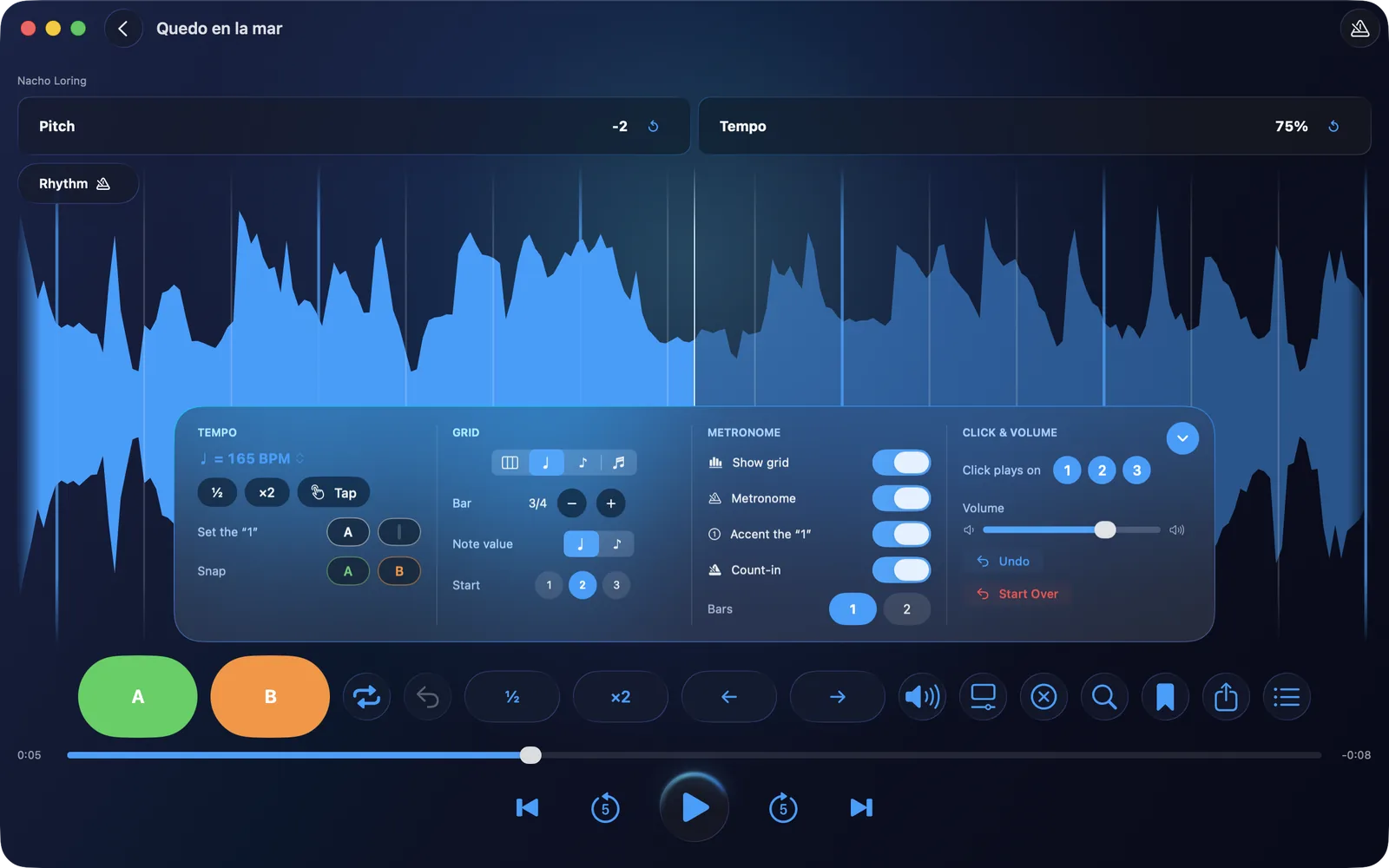
Task: Set loop point with orange B button
Action: click(270, 696)
